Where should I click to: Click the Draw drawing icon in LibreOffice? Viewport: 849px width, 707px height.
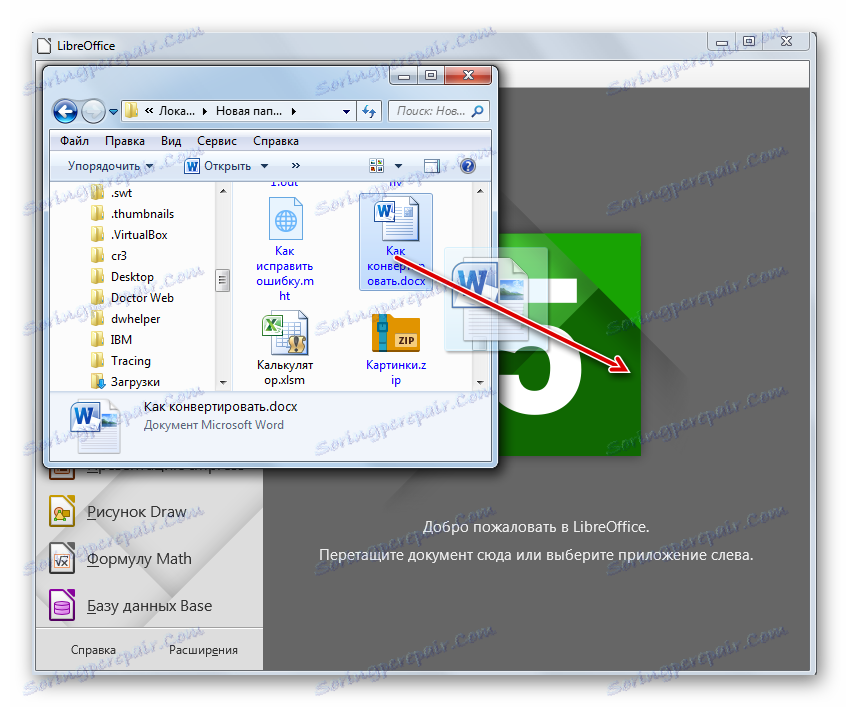coord(62,511)
